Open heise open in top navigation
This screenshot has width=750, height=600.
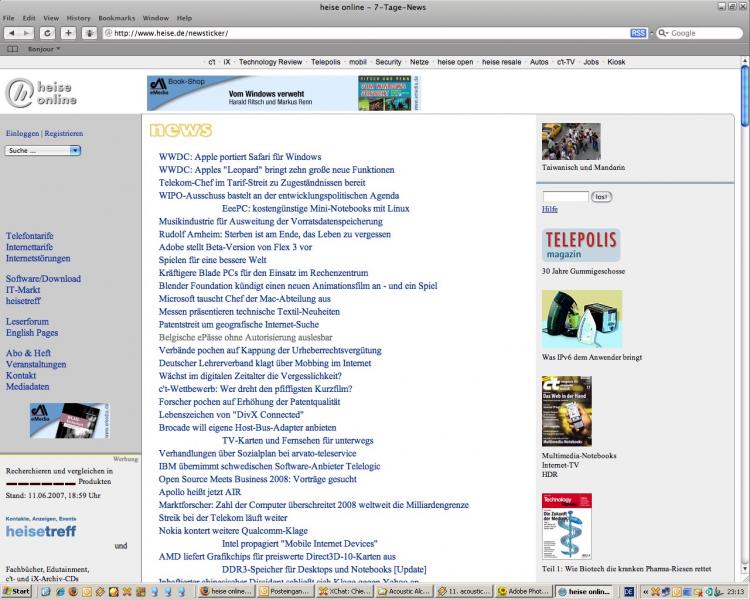tap(455, 62)
